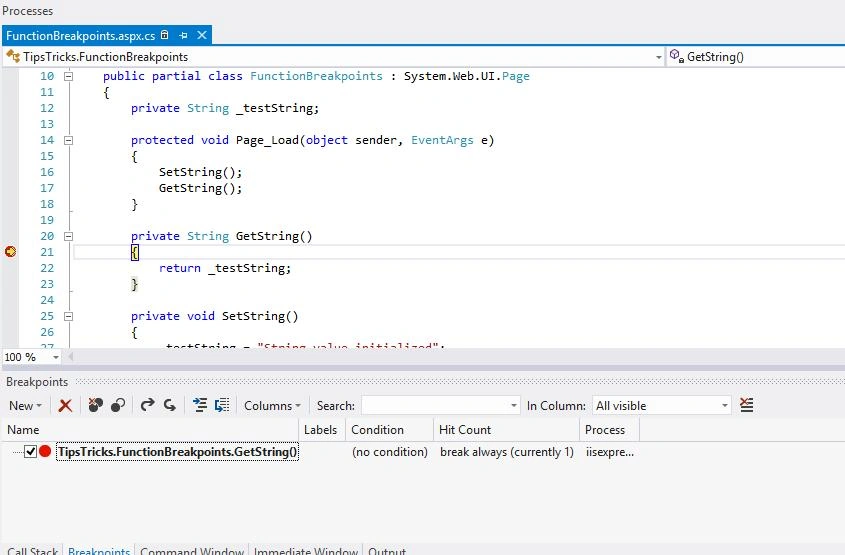Image resolution: width=845 pixels, height=555 pixels.
Task: Collapse the class outline at line 10
Action: [68, 76]
